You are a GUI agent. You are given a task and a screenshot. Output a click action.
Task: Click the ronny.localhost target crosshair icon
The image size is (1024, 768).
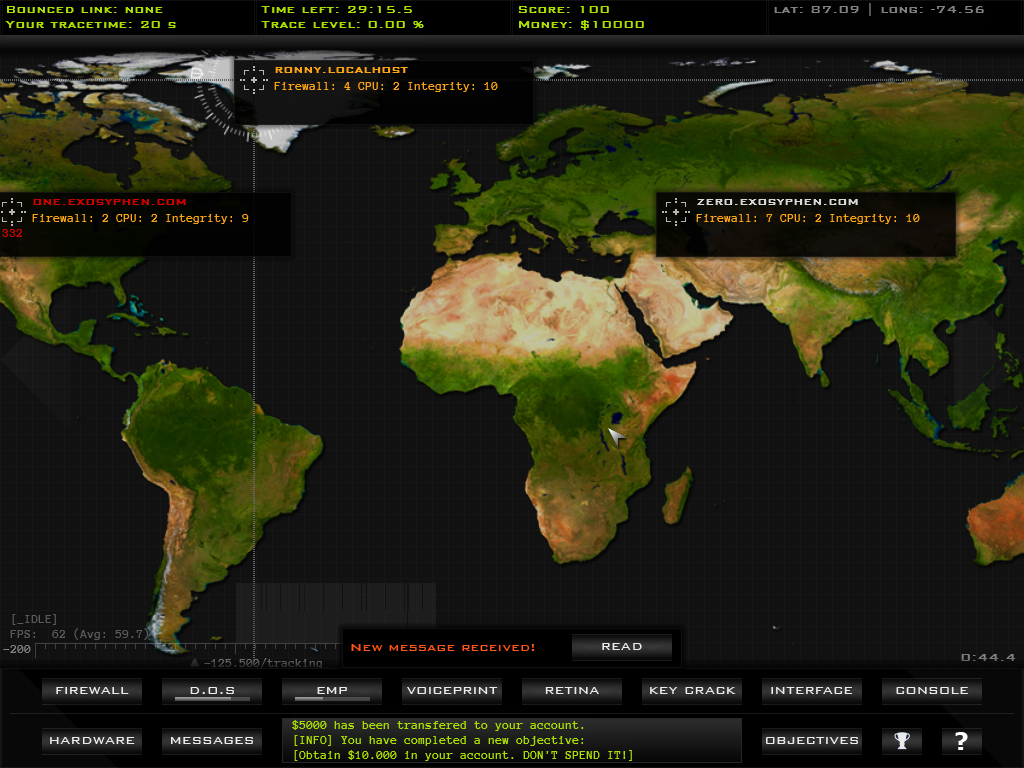(x=254, y=80)
